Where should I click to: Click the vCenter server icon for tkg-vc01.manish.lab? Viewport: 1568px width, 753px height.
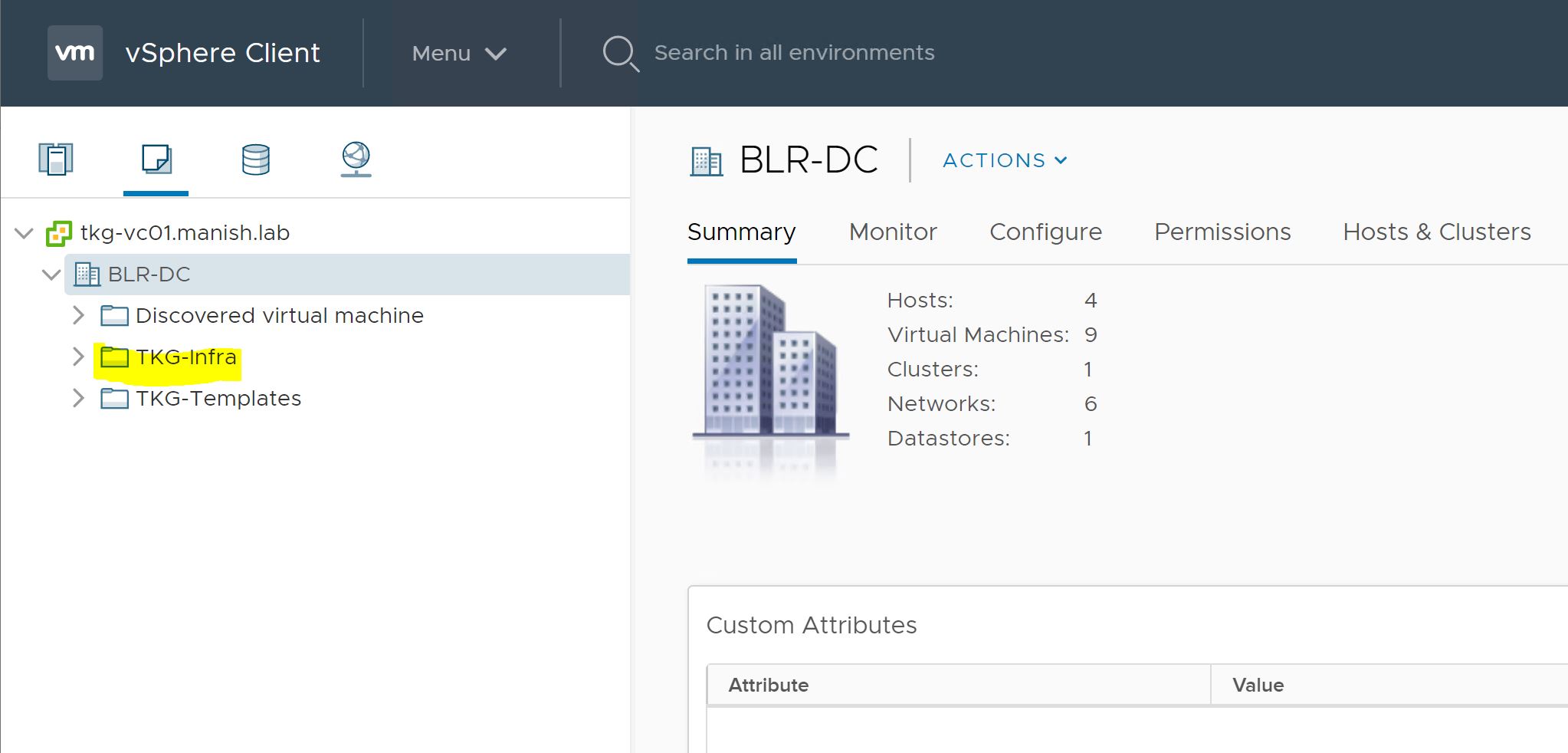(x=59, y=233)
